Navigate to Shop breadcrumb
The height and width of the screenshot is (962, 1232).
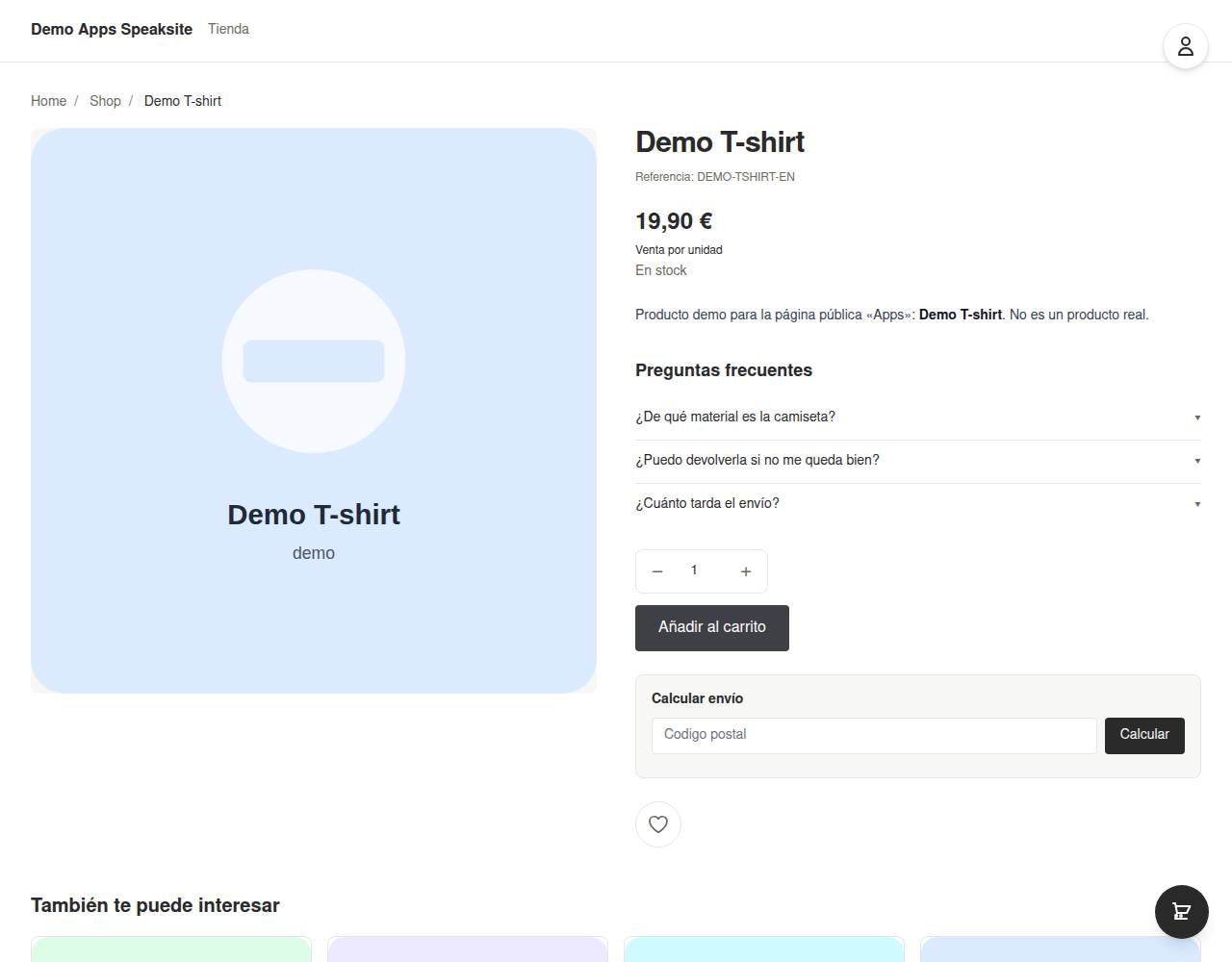[x=105, y=101]
